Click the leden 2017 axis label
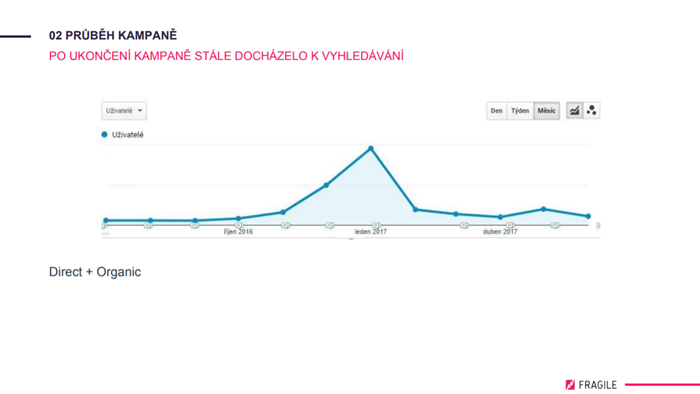Viewport: 700px width, 394px height. 371,232
